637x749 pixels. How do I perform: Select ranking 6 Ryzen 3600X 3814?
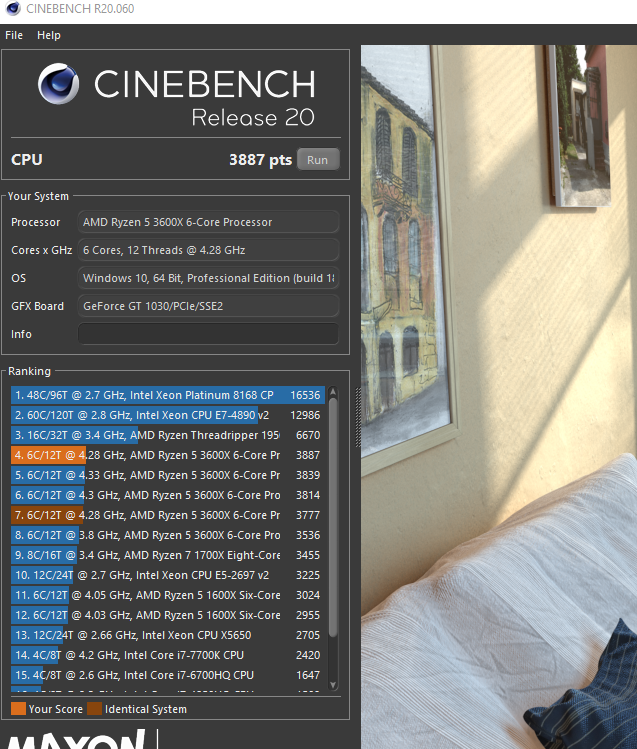(168, 495)
